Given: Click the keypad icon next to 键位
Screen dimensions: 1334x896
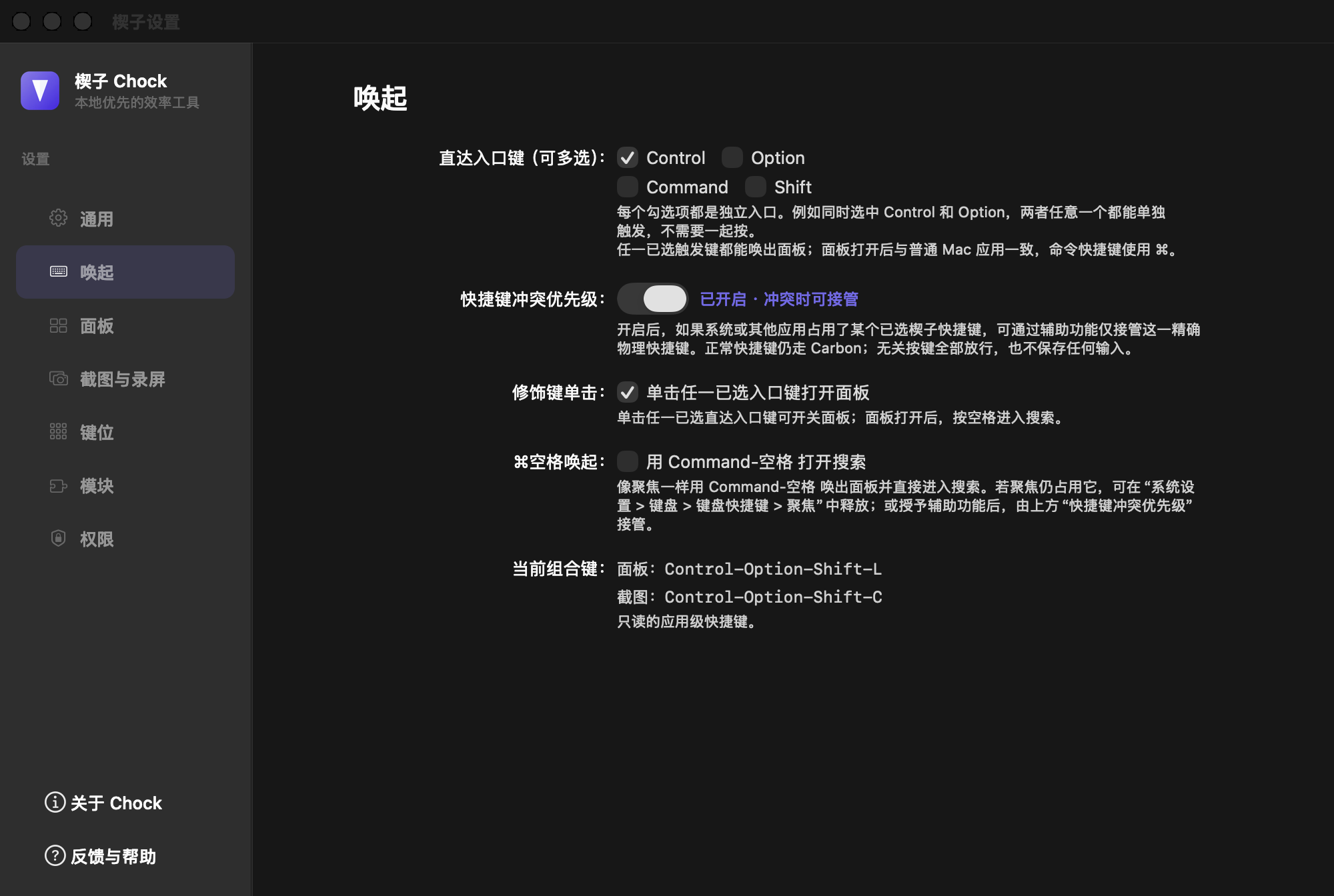Looking at the screenshot, I should (58, 431).
